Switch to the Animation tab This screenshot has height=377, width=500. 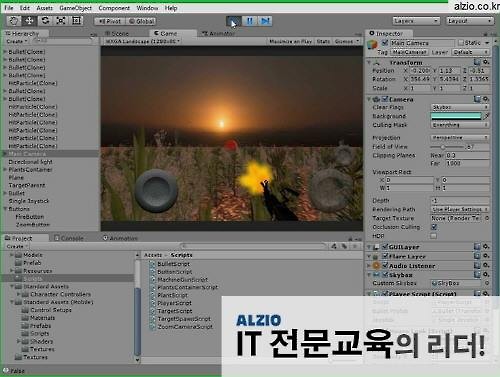click(120, 238)
